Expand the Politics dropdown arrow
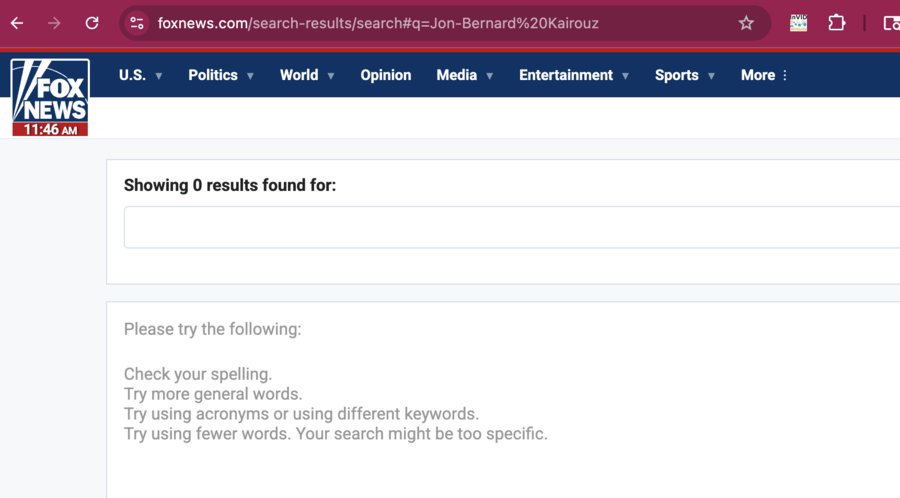Viewport: 900px width, 498px height. [x=251, y=76]
